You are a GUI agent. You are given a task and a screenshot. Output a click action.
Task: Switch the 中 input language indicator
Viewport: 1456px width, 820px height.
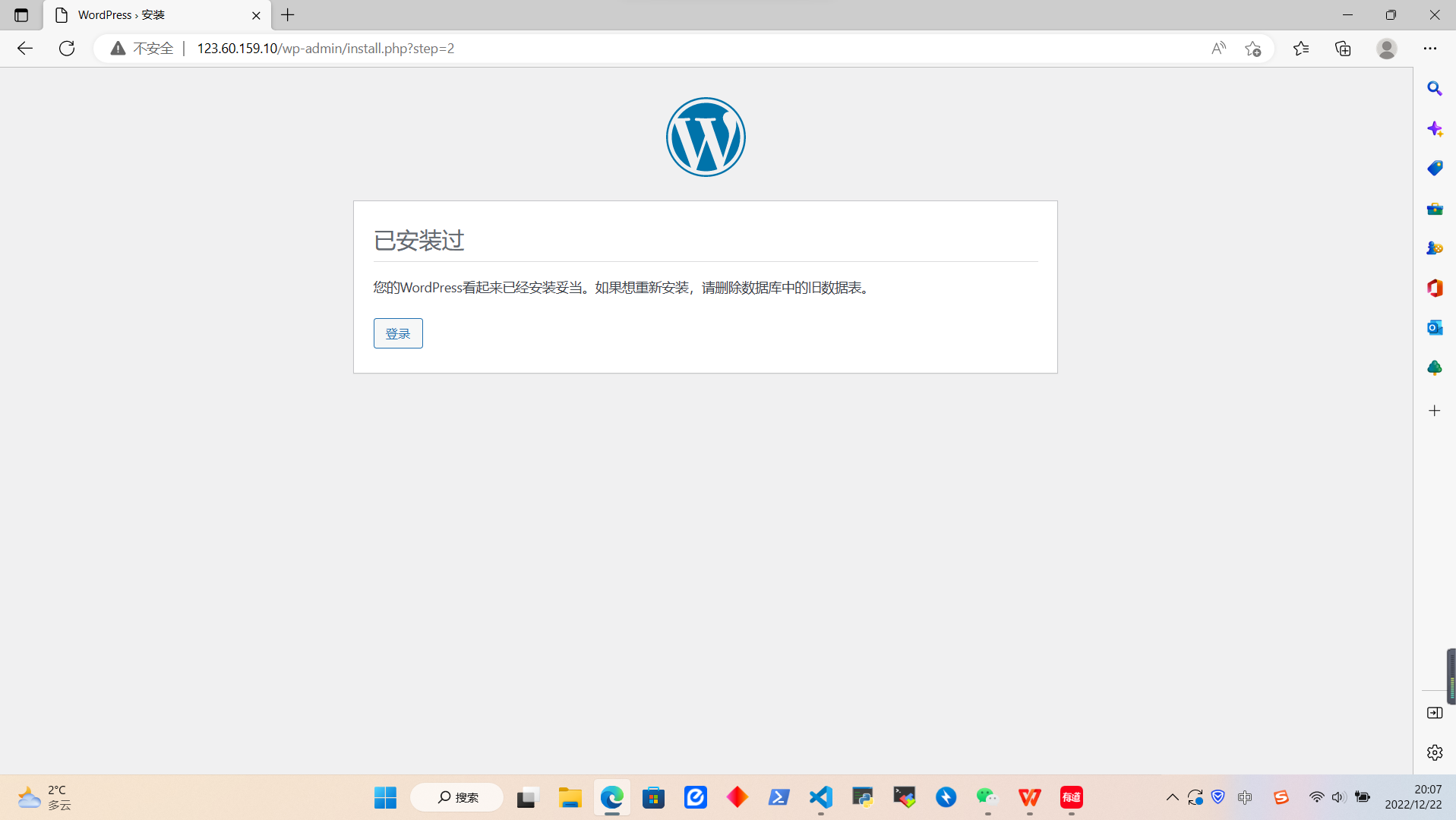point(1245,797)
